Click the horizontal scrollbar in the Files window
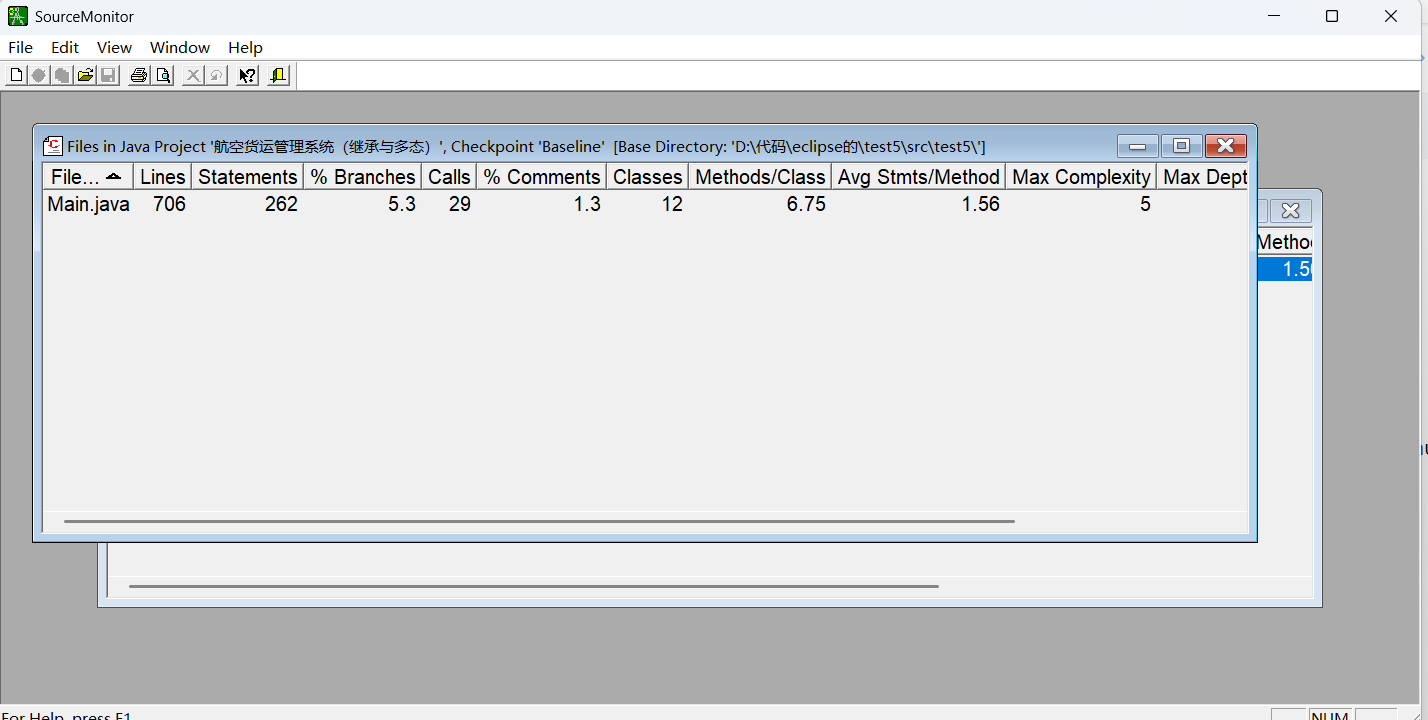The image size is (1428, 720). (x=539, y=521)
